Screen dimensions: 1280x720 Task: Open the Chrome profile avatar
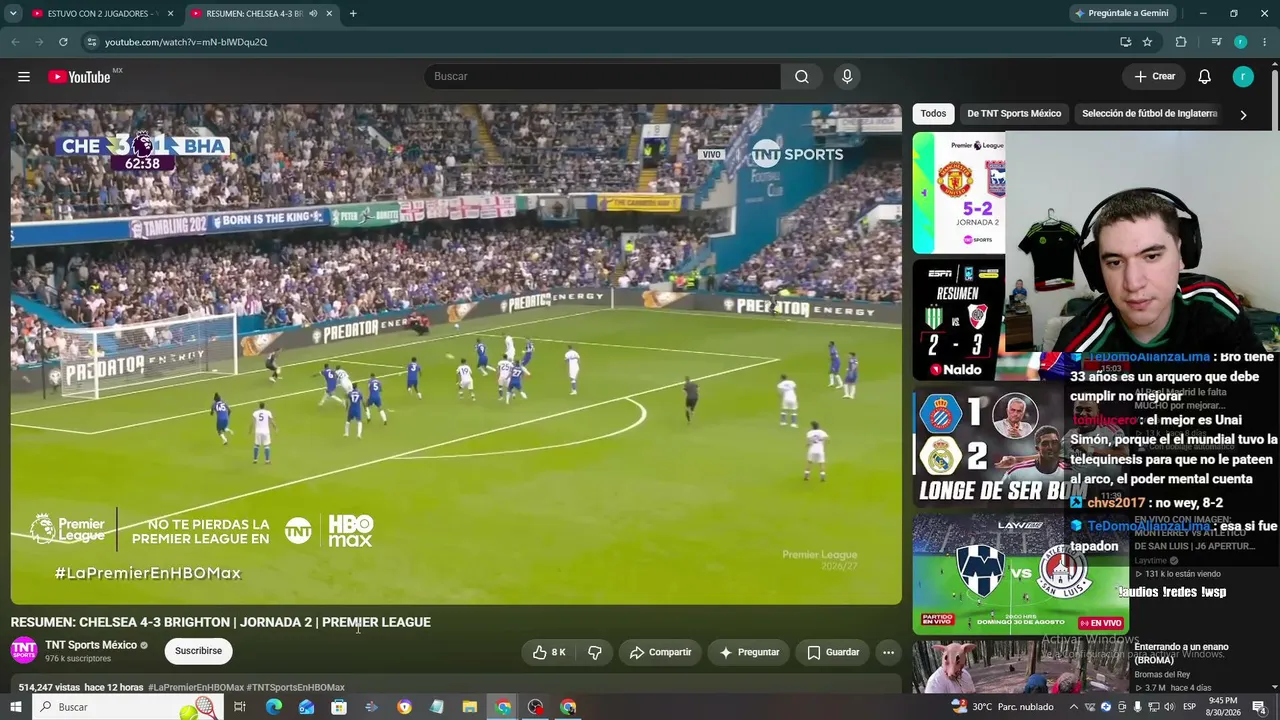point(1240,42)
